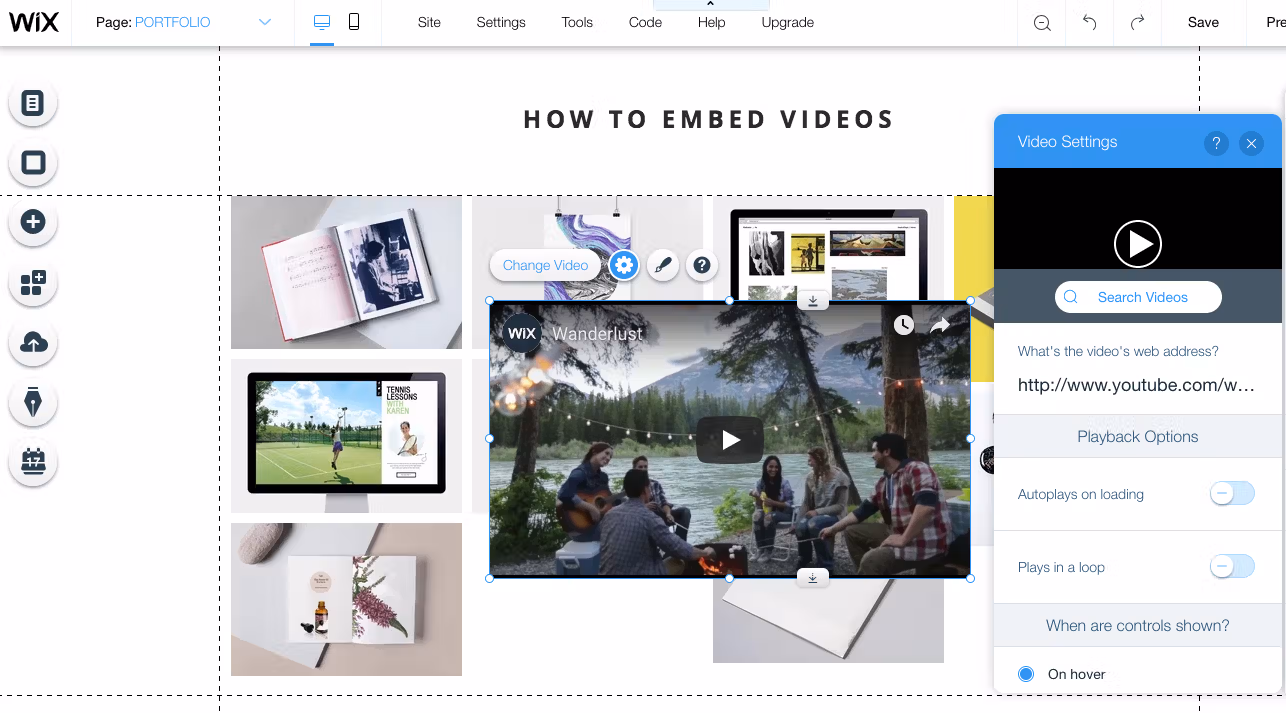This screenshot has width=1286, height=713.
Task: Expand the Page PORTFOLIO dropdown
Action: pos(265,22)
